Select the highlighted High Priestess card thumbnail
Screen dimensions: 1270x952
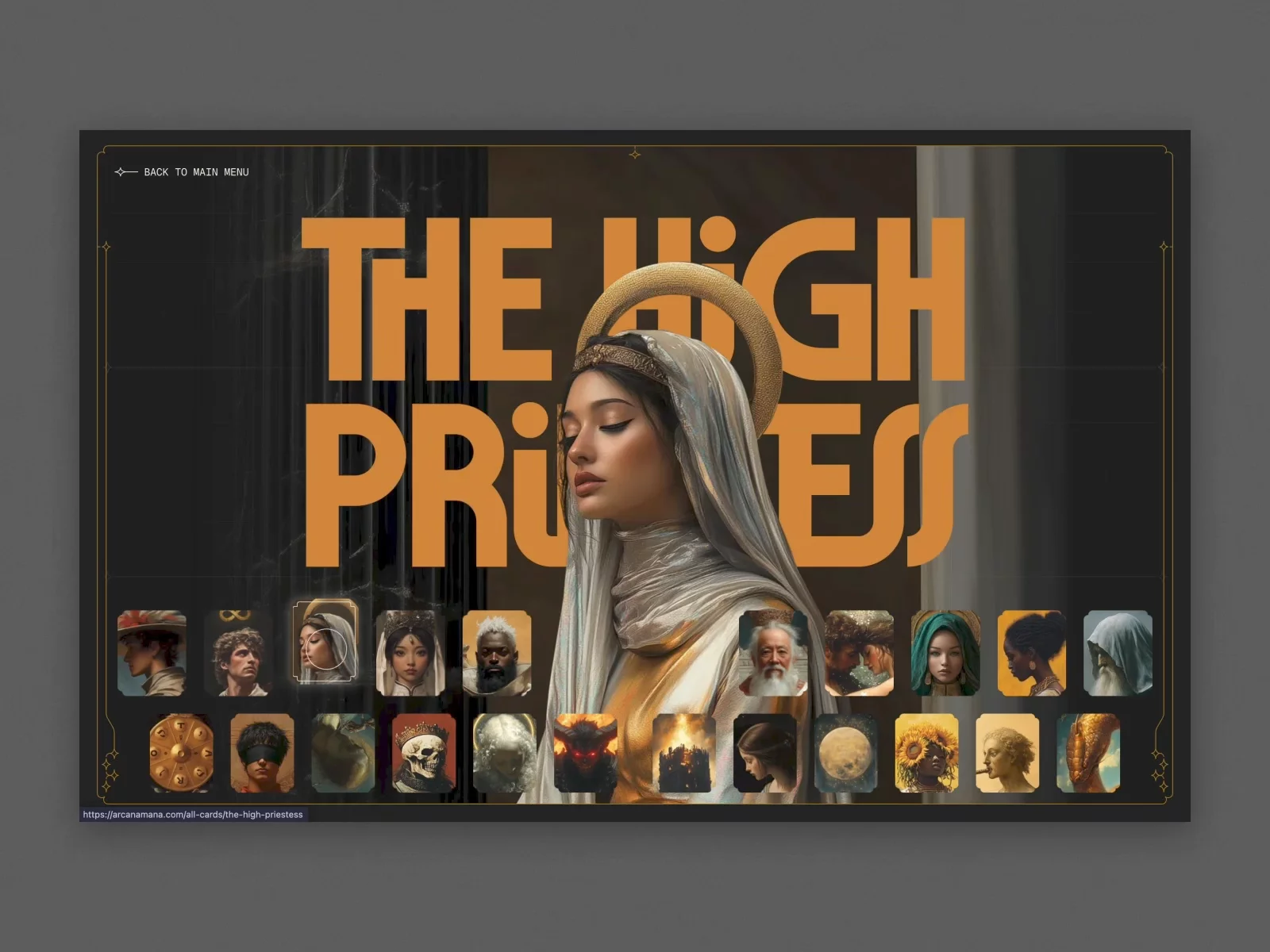pos(325,642)
